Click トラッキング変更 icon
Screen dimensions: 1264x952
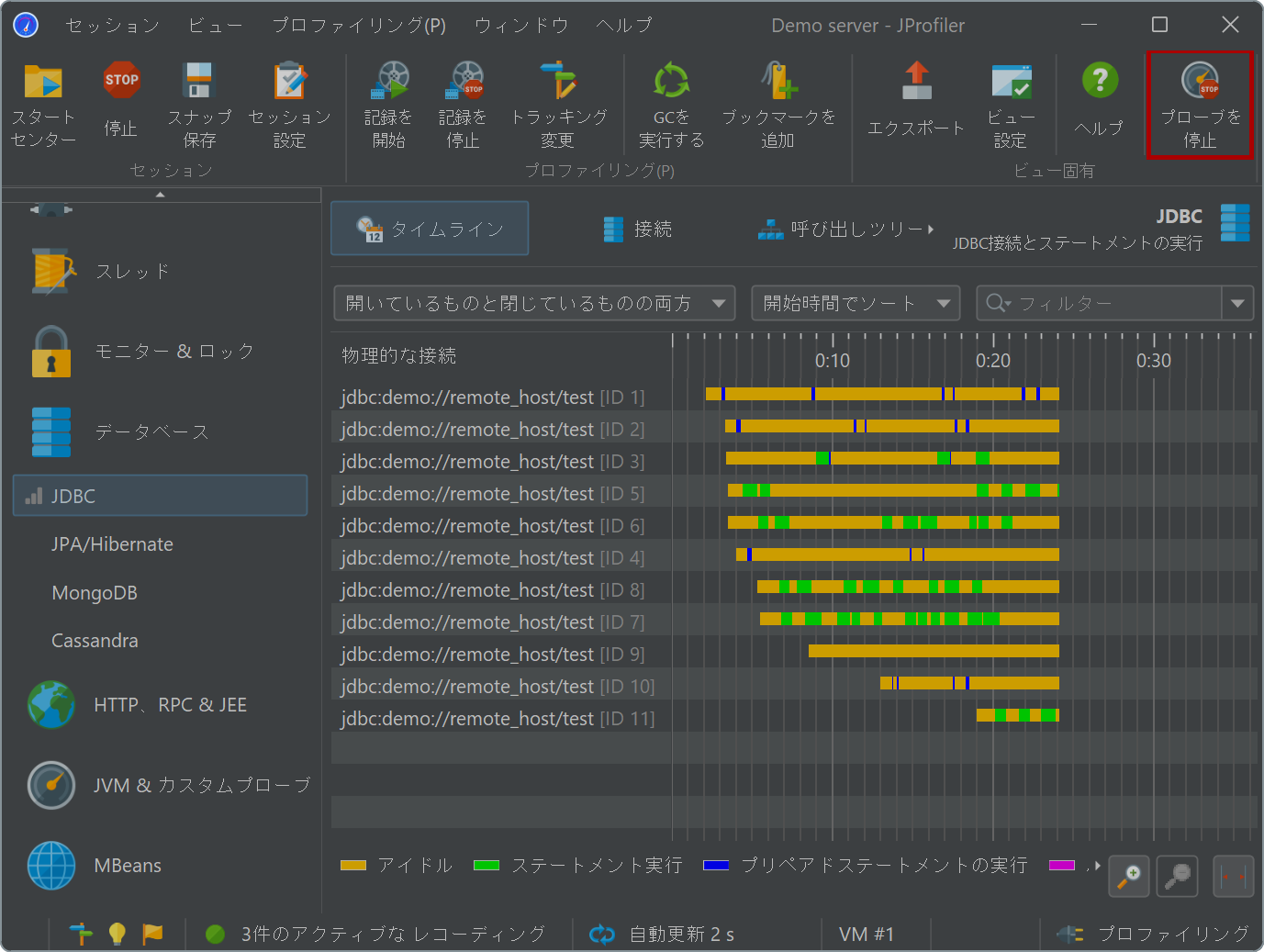(x=557, y=81)
